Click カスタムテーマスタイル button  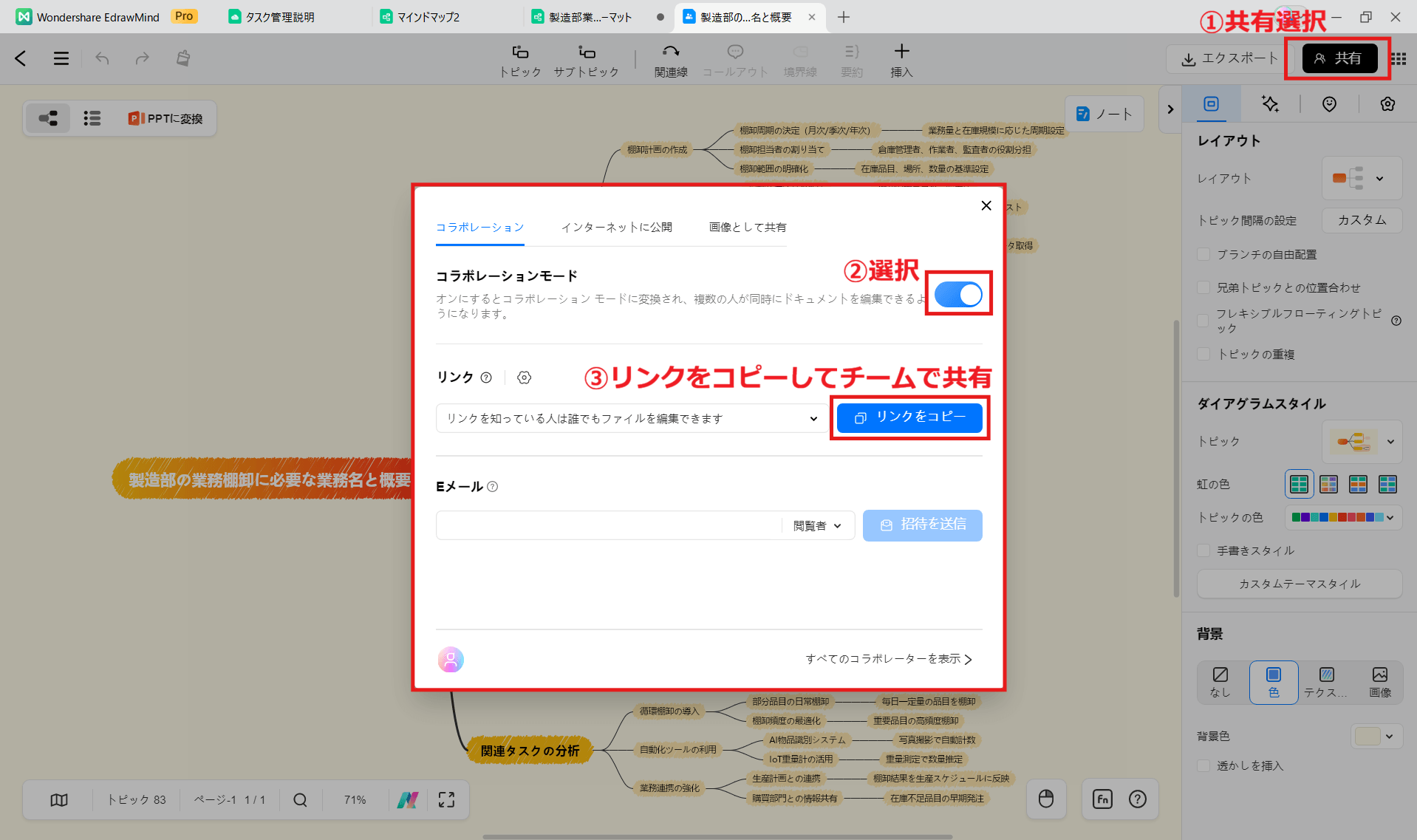click(1300, 584)
